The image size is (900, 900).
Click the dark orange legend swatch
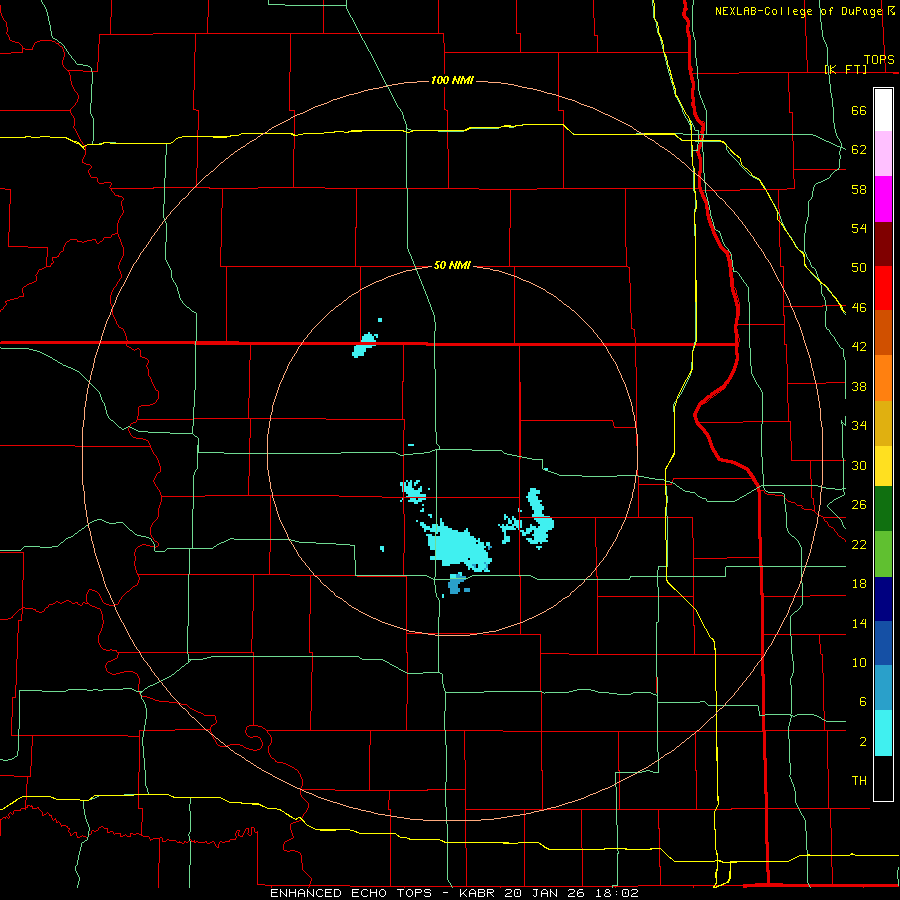pos(883,333)
